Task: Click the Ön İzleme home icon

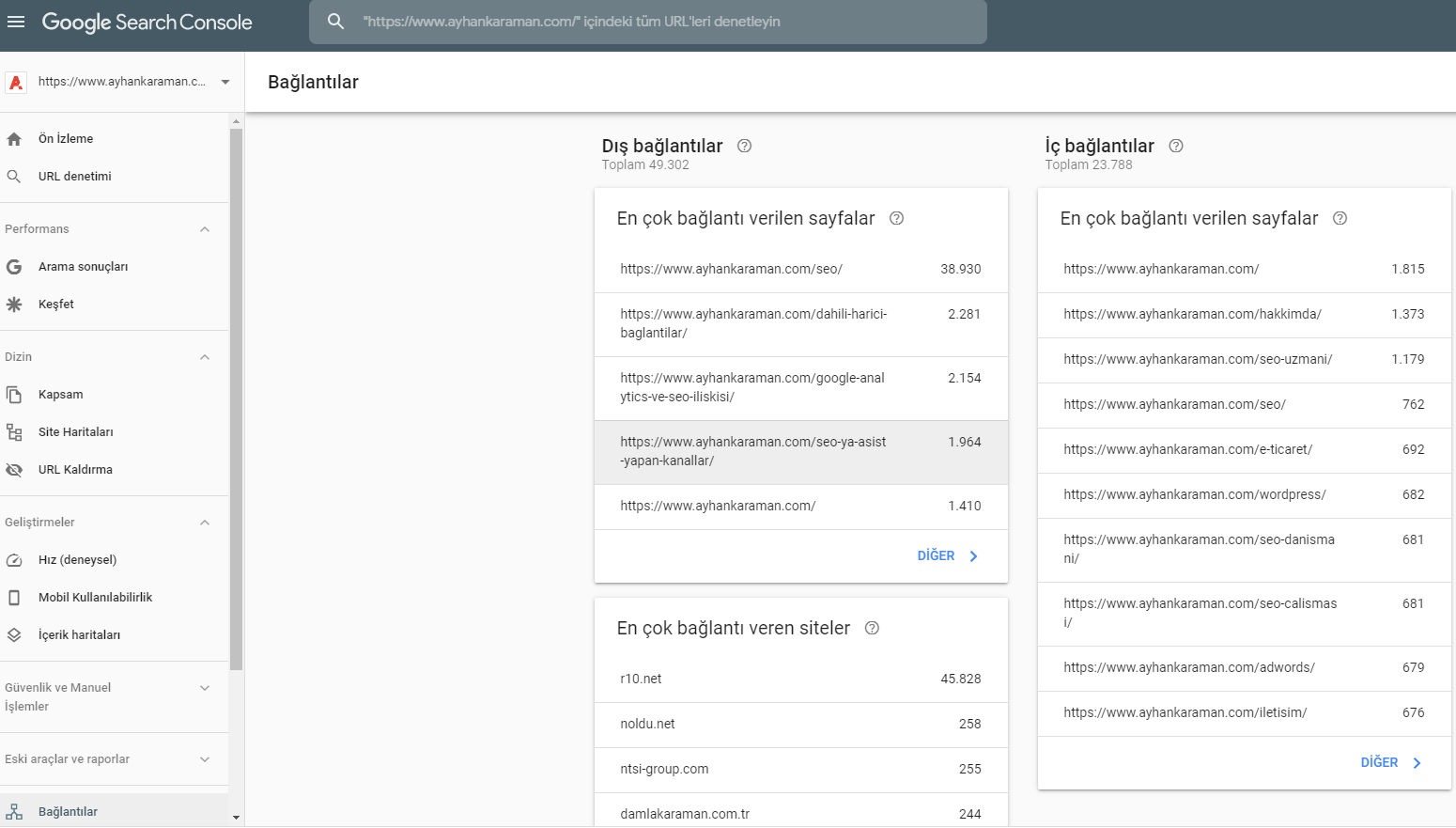Action: click(x=14, y=139)
